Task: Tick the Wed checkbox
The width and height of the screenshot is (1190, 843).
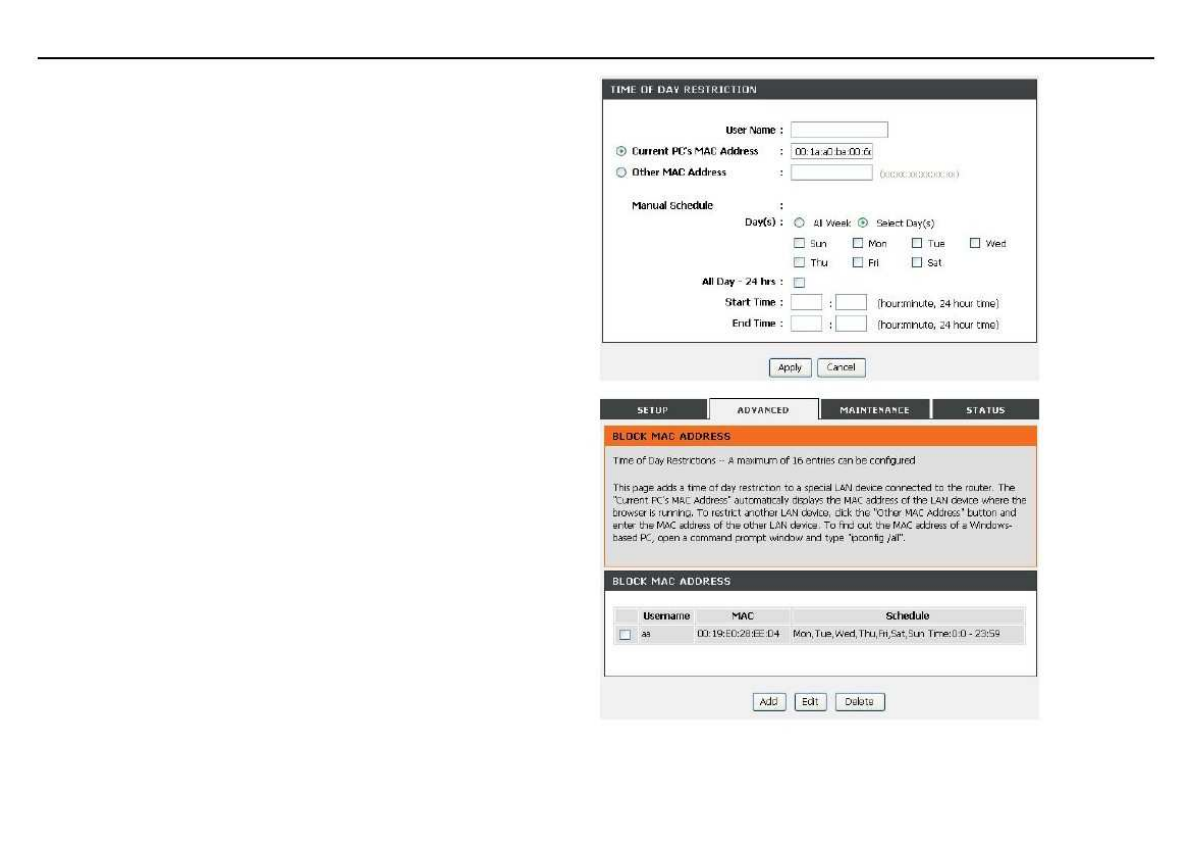Action: tap(975, 244)
